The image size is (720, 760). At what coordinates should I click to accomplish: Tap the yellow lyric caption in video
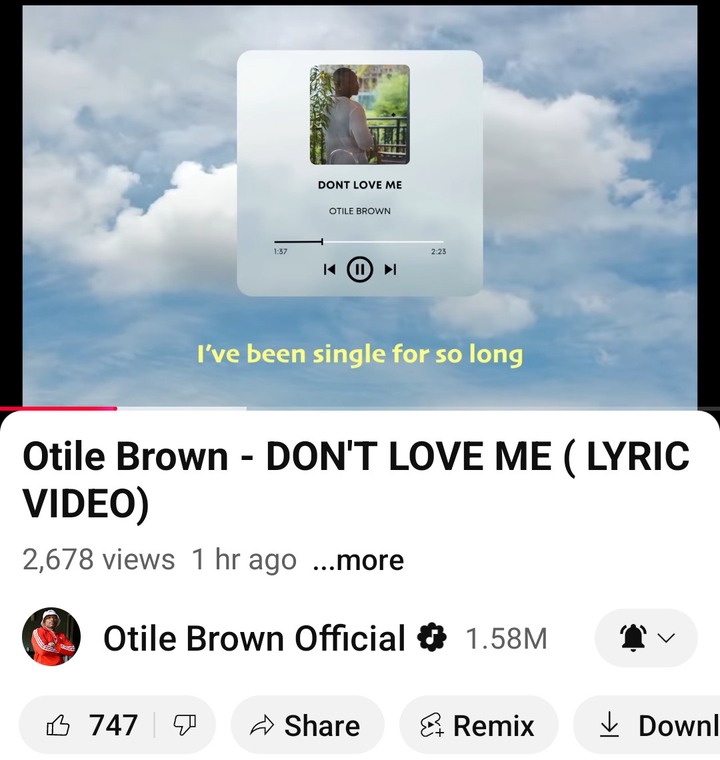pos(360,354)
